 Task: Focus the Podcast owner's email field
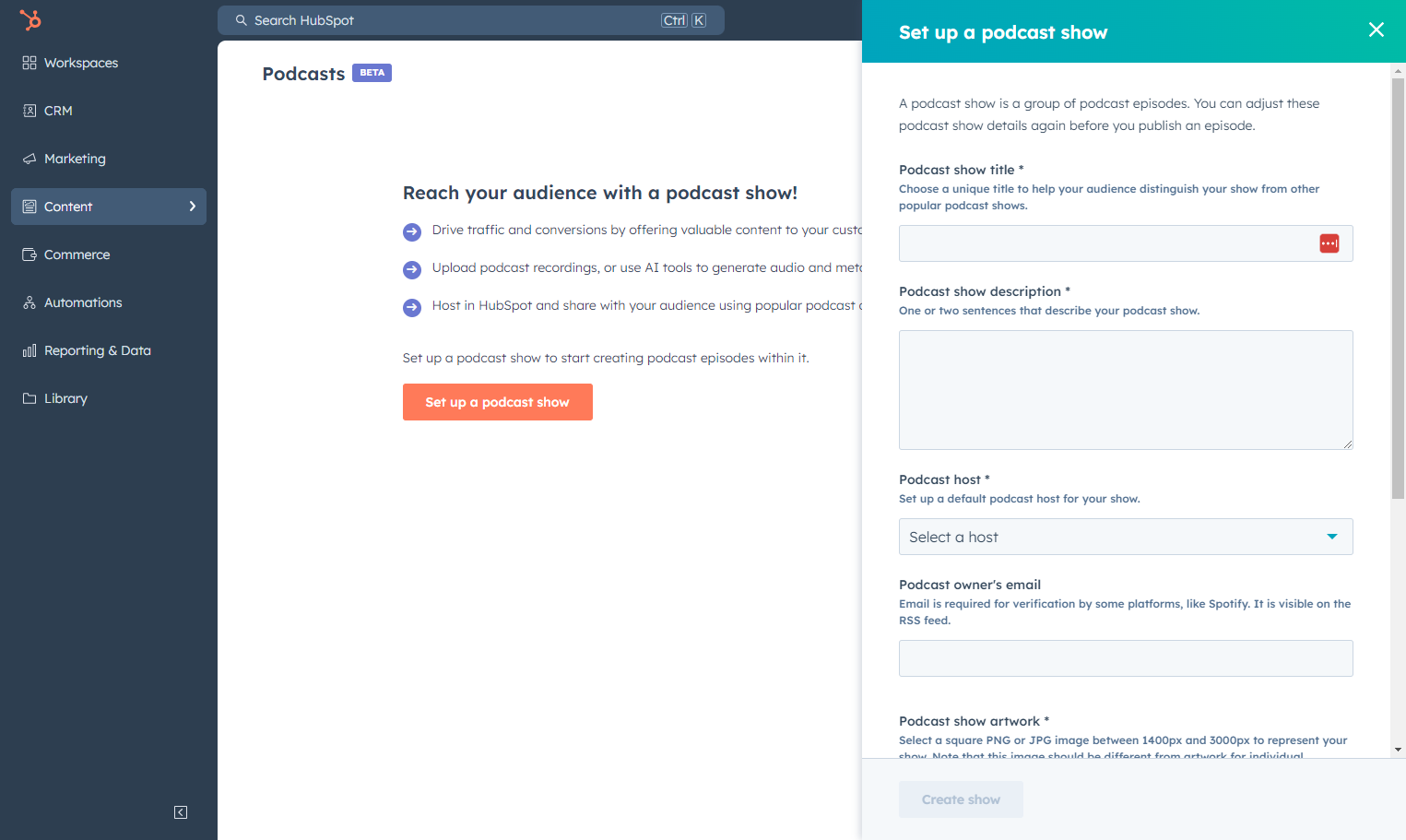click(x=1126, y=658)
